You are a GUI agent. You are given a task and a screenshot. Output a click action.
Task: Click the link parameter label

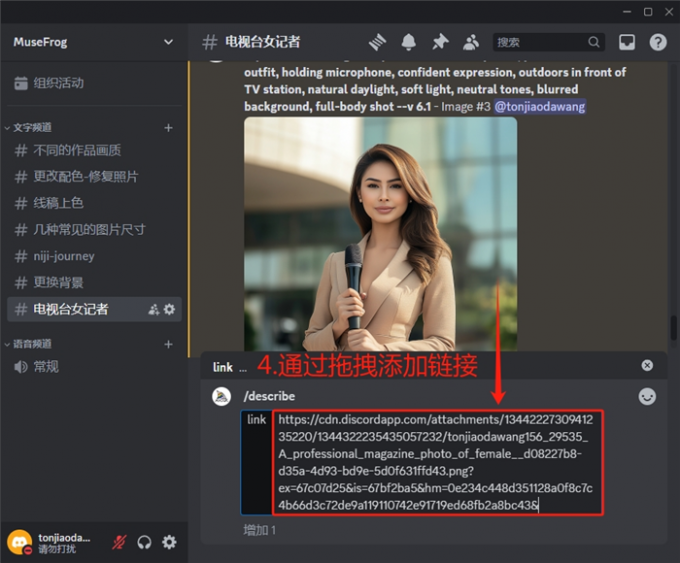256,419
